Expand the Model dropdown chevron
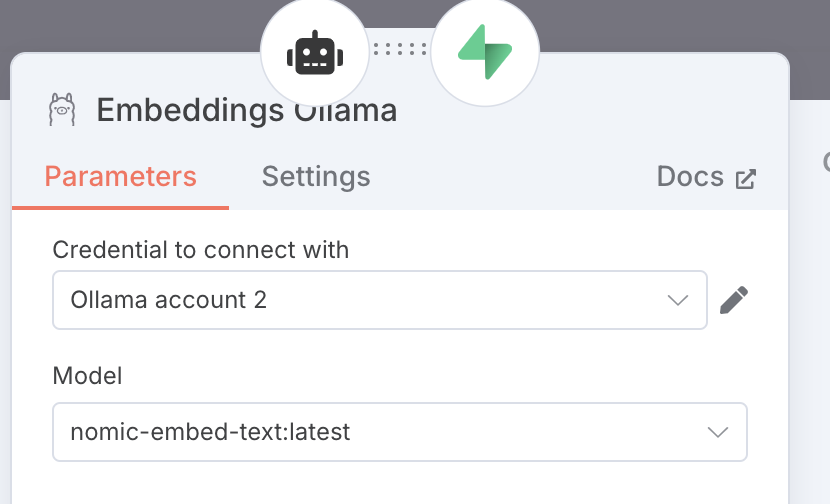This screenshot has width=830, height=504. [x=718, y=432]
